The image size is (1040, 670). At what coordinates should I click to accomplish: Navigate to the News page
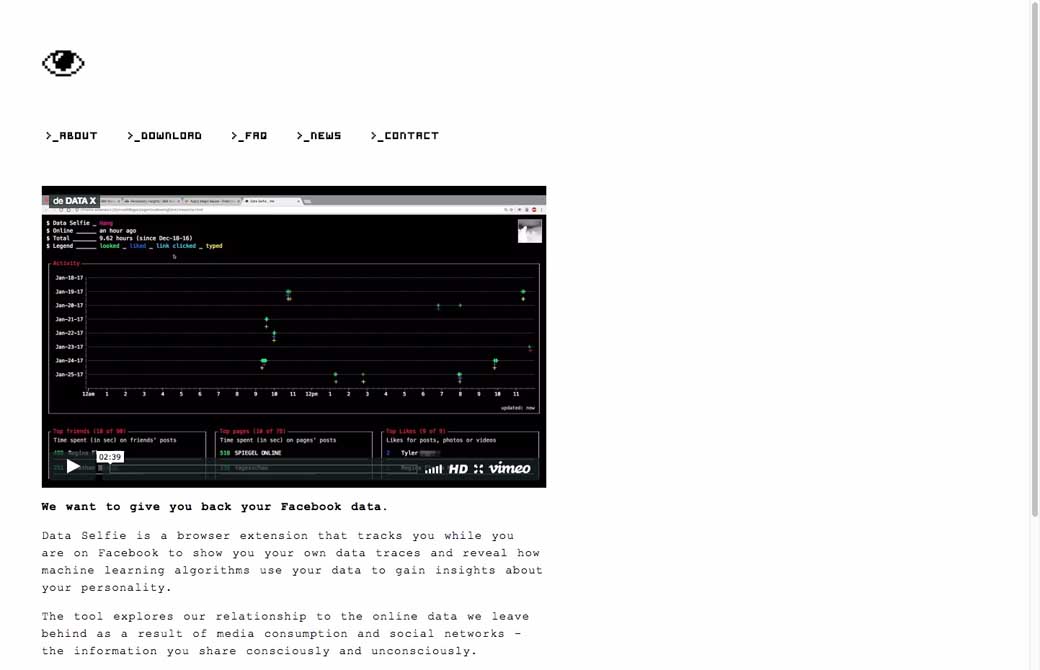coord(319,136)
